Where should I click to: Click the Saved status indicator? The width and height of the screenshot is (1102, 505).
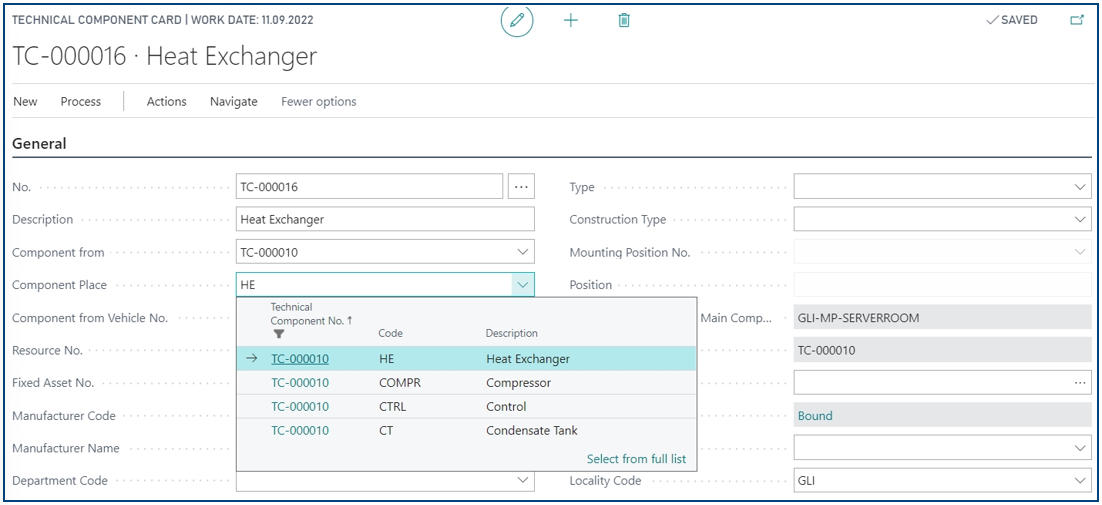pos(1012,20)
